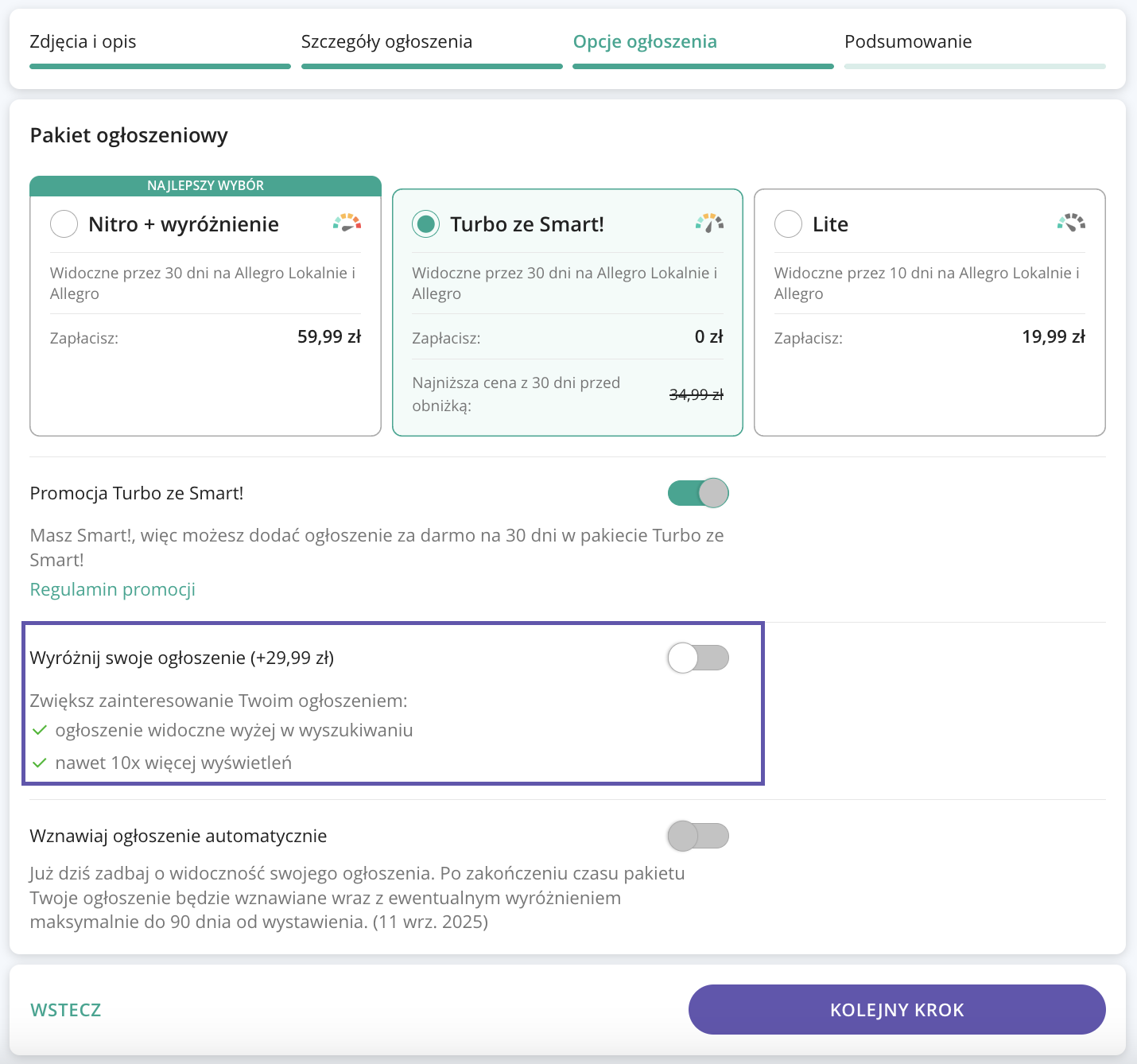The width and height of the screenshot is (1137, 1064).
Task: Click the Lite package price 19,99 zł
Action: (x=1053, y=337)
